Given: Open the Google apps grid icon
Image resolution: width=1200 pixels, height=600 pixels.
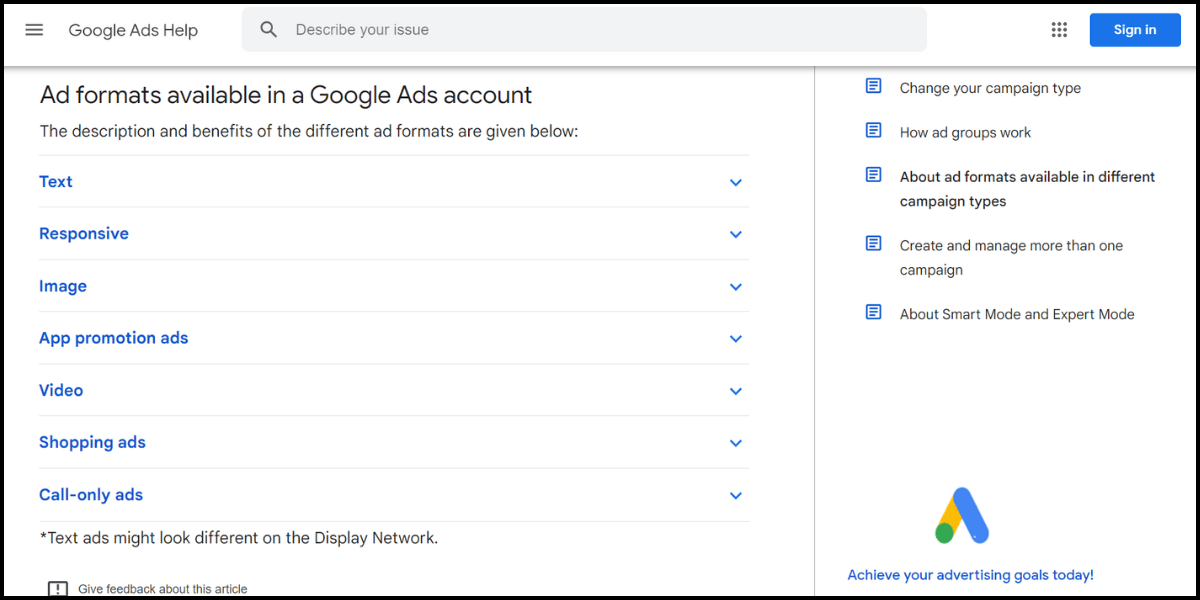Looking at the screenshot, I should [x=1059, y=29].
